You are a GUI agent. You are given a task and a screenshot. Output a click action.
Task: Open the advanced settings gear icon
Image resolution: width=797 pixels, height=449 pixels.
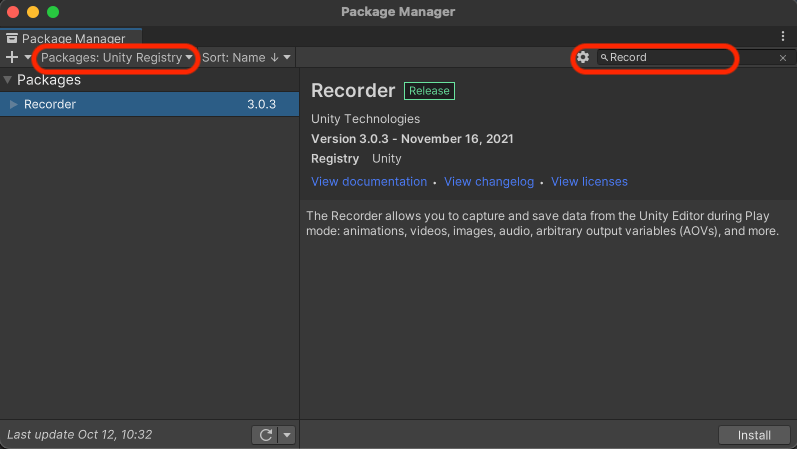click(x=583, y=57)
